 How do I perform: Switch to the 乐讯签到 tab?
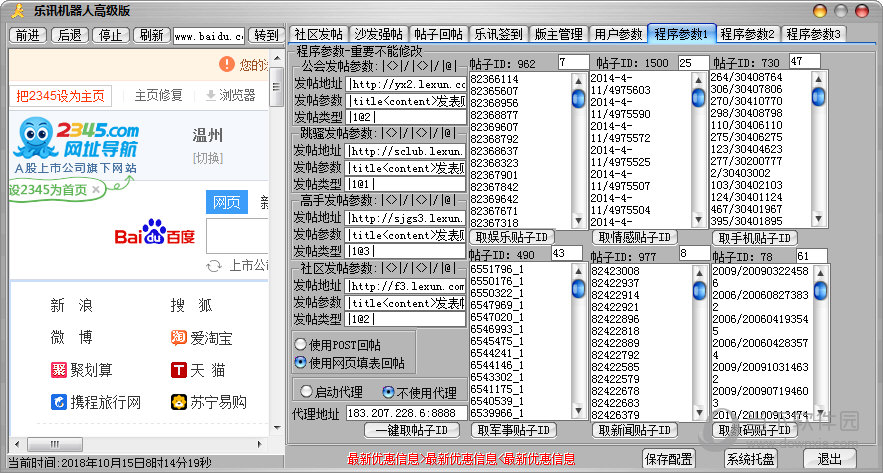tap(498, 34)
